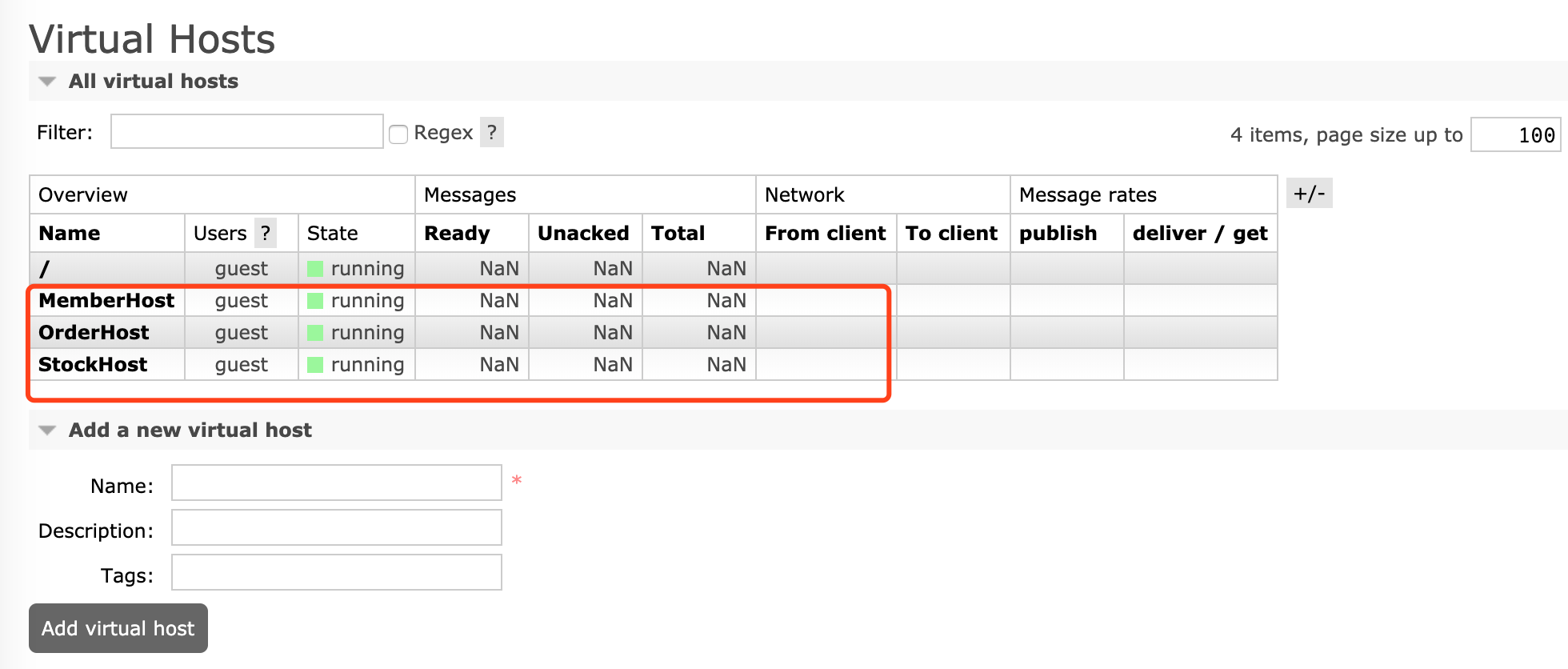Open the MemberHost virtual host
Viewport: 1568px width, 669px height.
tap(106, 300)
